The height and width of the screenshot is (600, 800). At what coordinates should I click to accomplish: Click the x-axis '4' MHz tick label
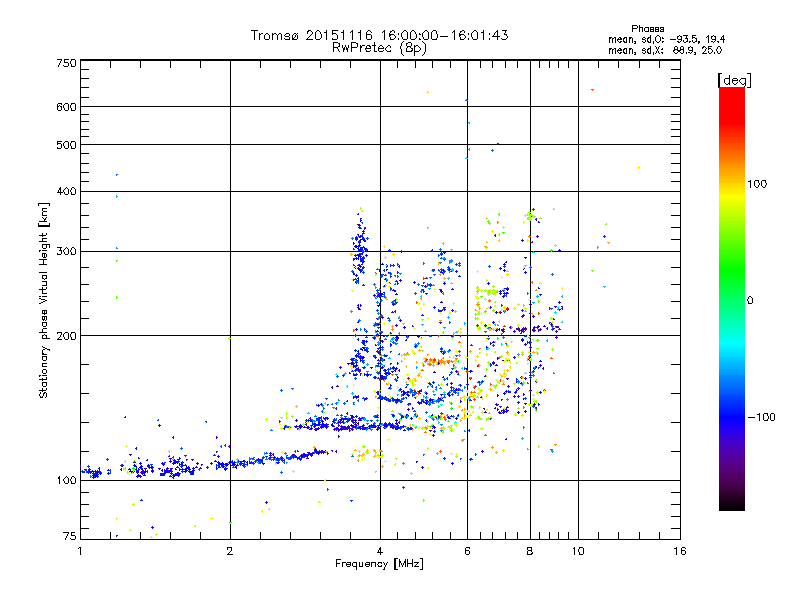point(380,551)
